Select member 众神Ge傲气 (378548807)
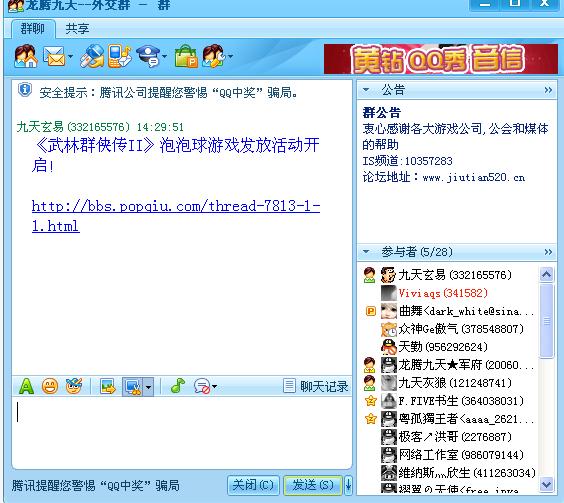The width and height of the screenshot is (564, 503). coord(449,329)
